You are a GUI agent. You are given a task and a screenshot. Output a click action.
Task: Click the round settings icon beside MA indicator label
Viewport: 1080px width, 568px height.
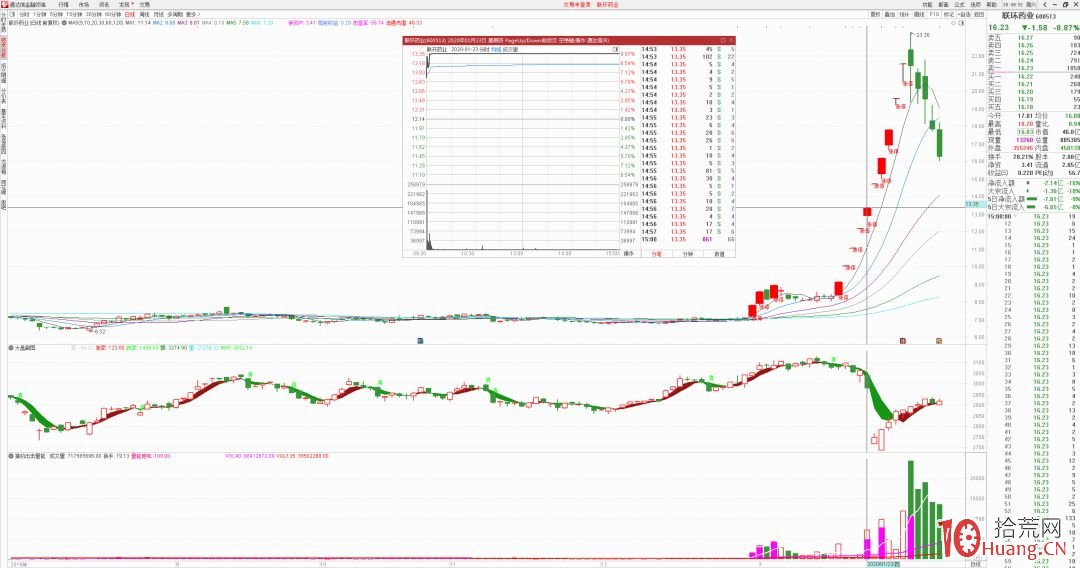point(64,23)
